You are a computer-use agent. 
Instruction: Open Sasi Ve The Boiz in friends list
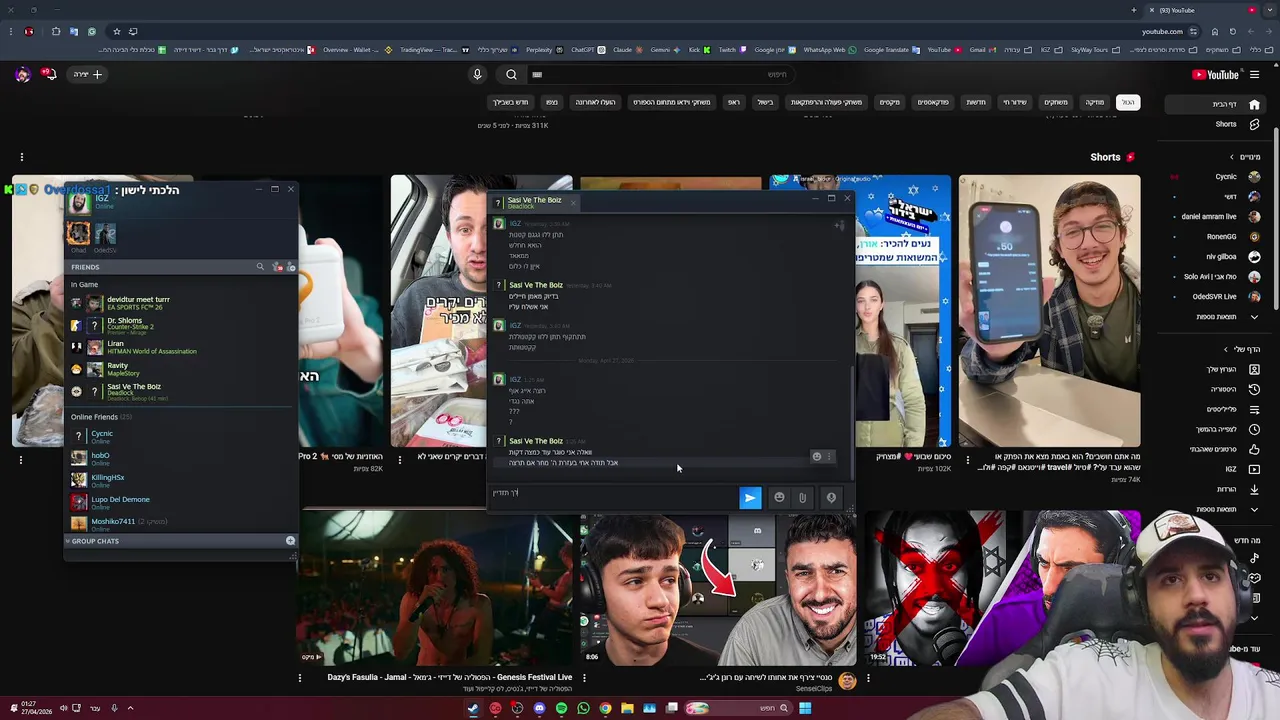pyautogui.click(x=180, y=391)
